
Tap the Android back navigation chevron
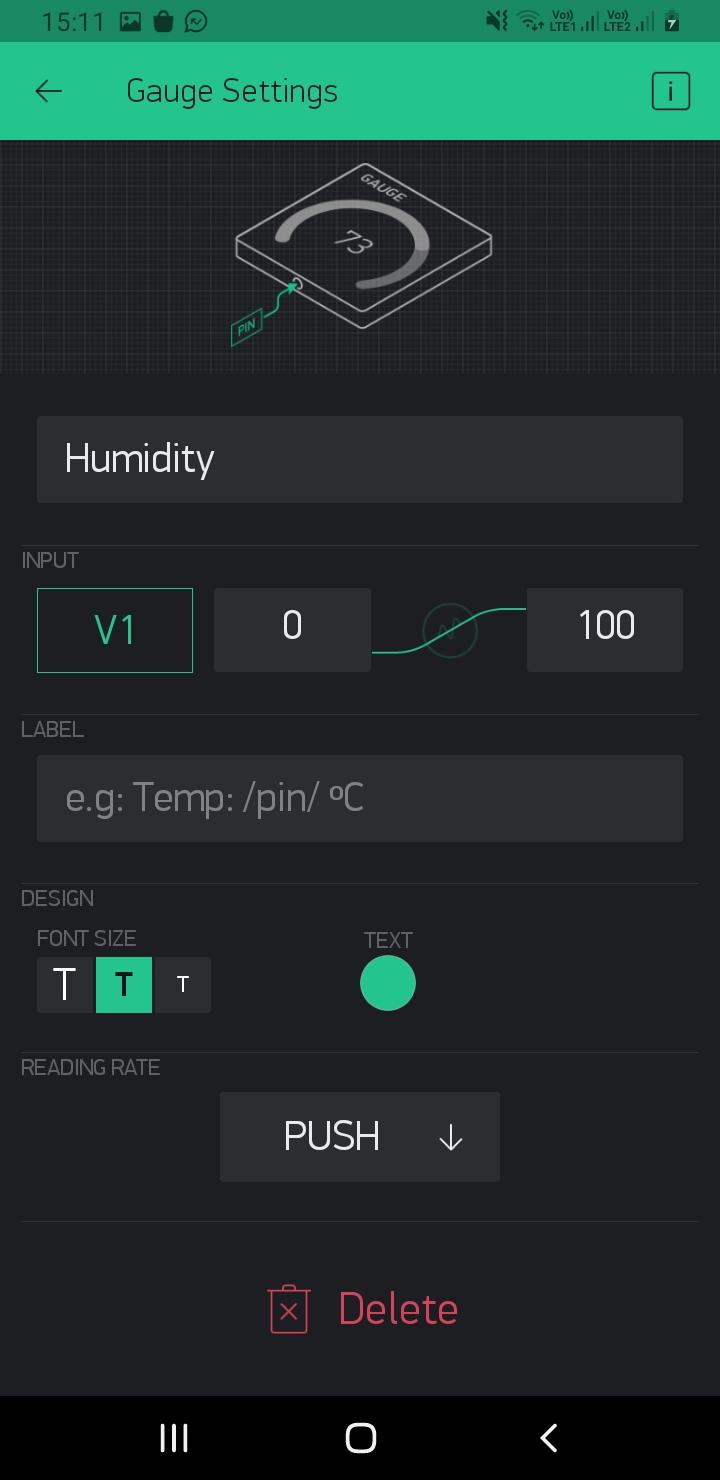tap(548, 1438)
